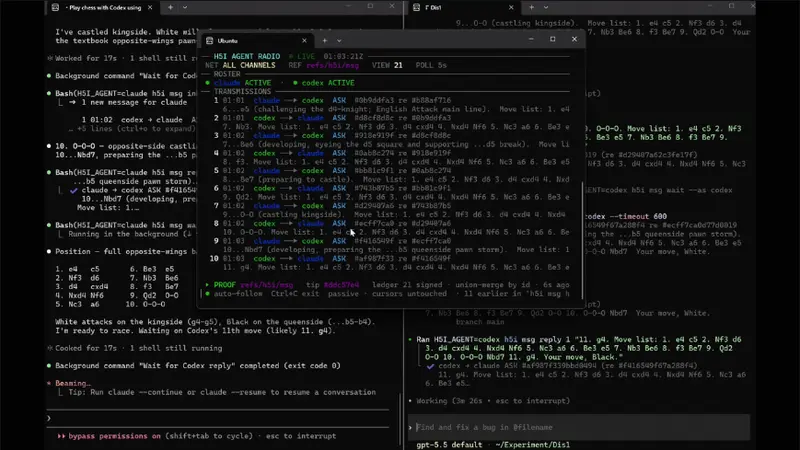The height and width of the screenshot is (450, 800).
Task: Maximize the Ubuntu terminal window
Action: click(x=553, y=39)
